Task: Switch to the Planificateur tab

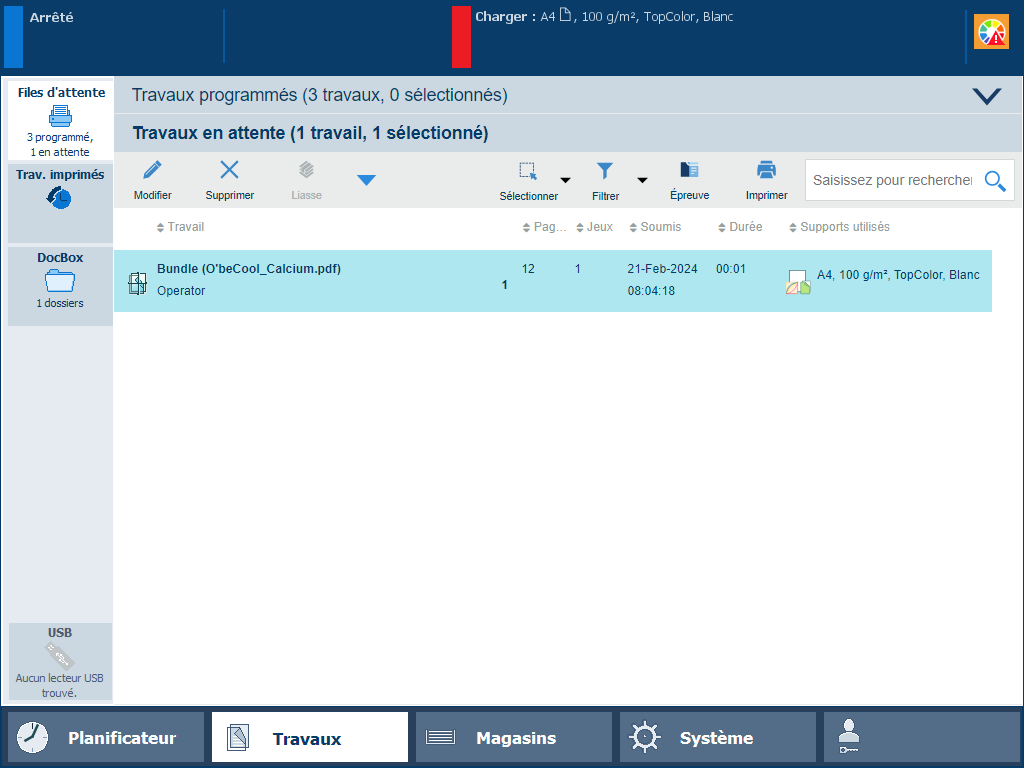Action: [106, 738]
